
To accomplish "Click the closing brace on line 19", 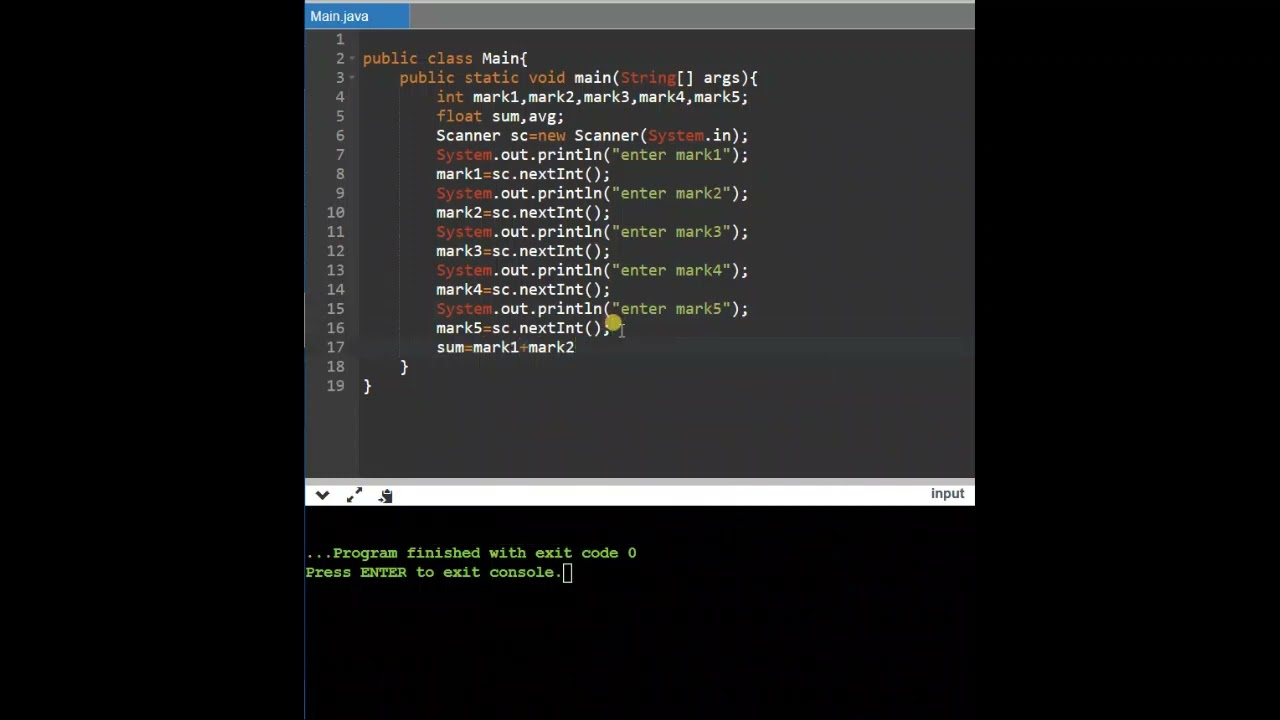I will pos(367,386).
